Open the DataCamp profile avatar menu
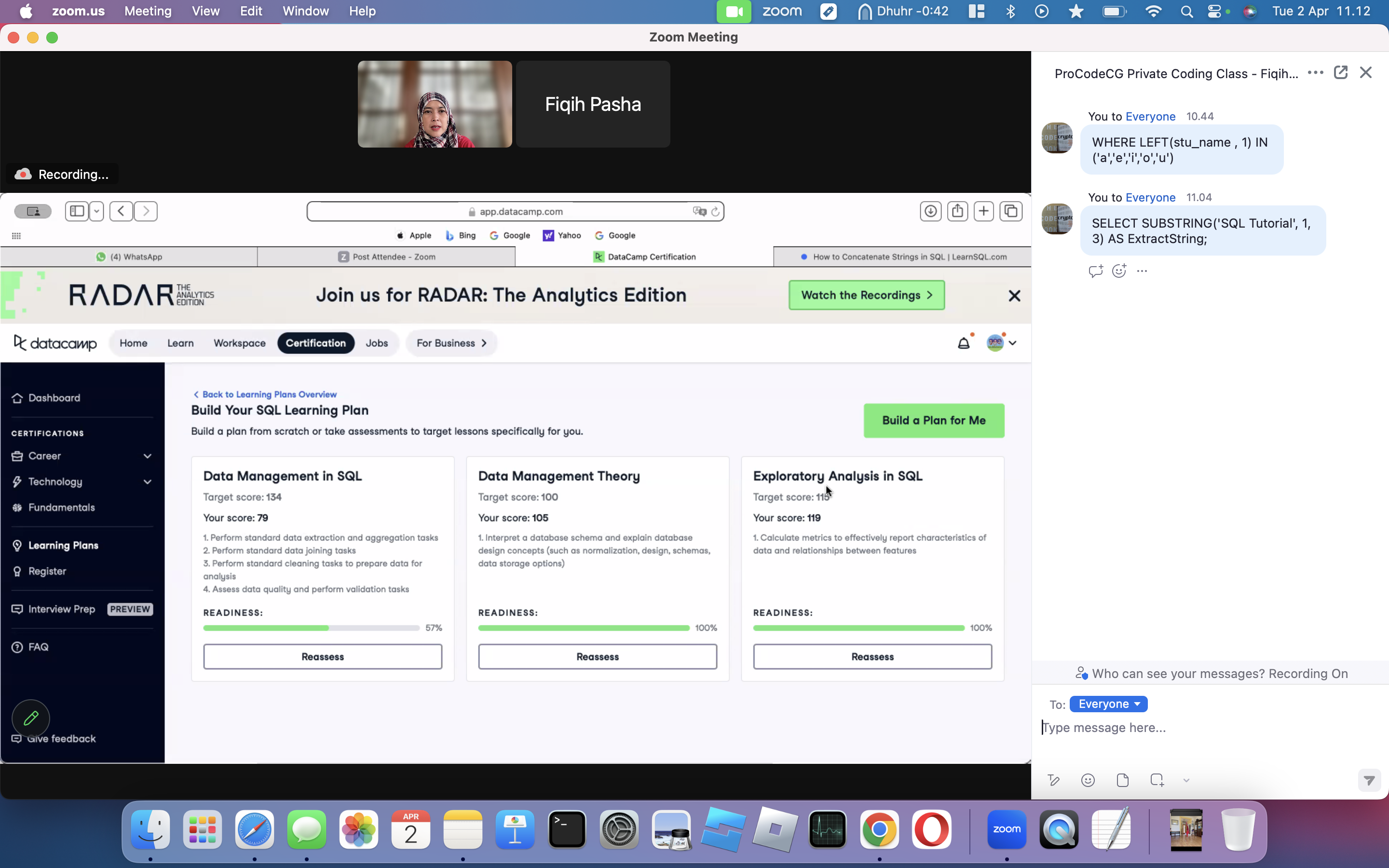 [x=1001, y=343]
